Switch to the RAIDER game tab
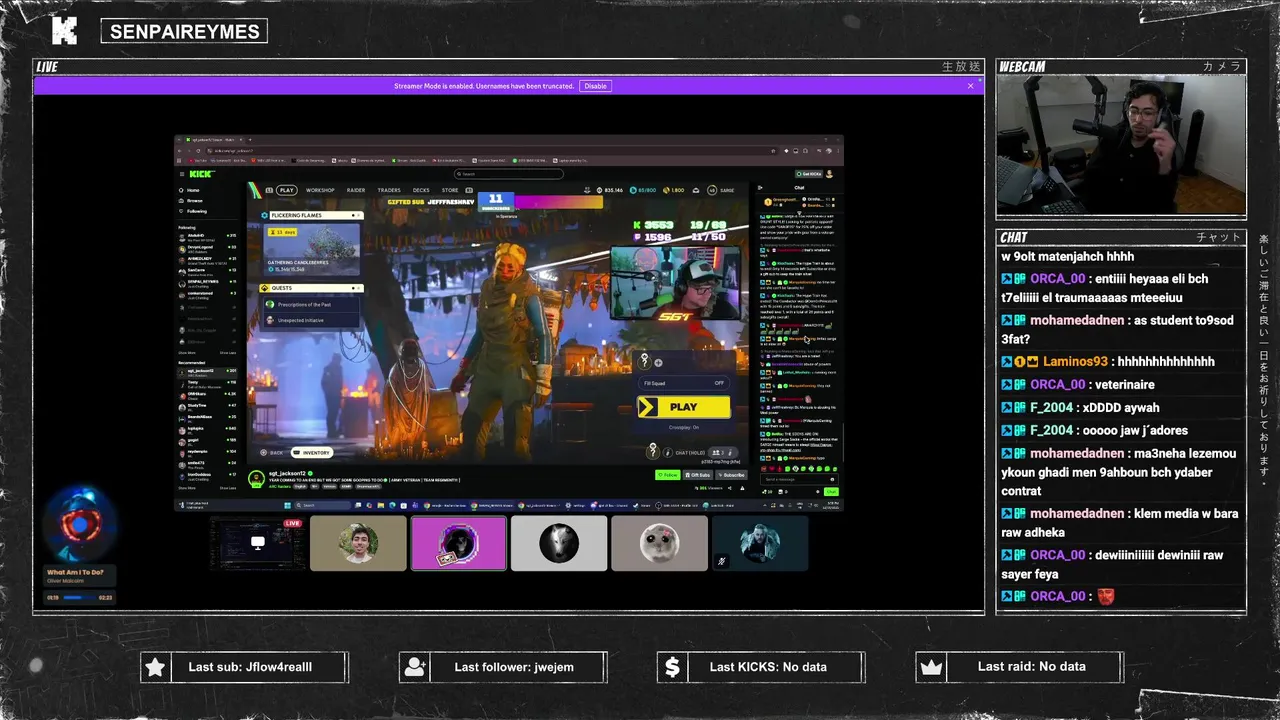 coord(356,190)
